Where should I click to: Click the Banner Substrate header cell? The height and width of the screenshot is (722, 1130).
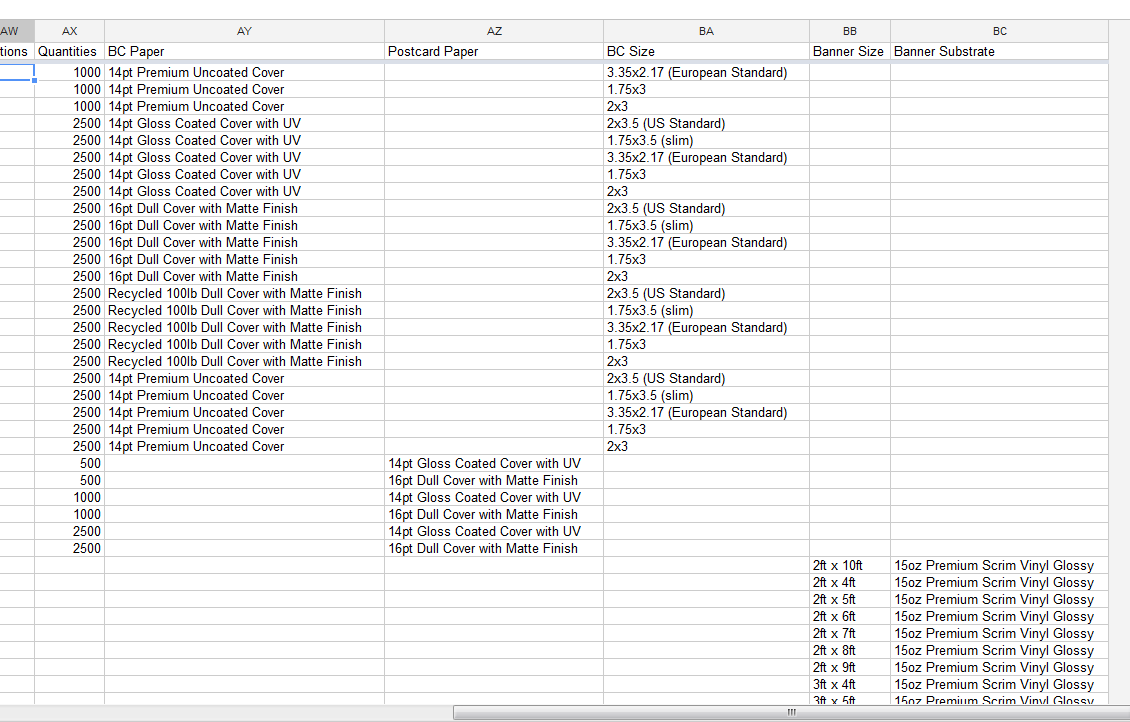pos(1000,51)
